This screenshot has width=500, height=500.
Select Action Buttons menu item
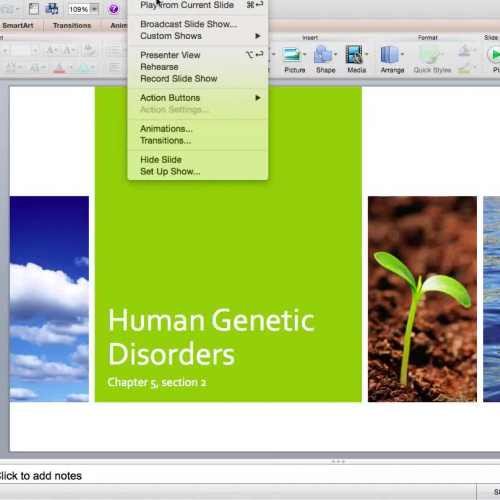point(198,98)
